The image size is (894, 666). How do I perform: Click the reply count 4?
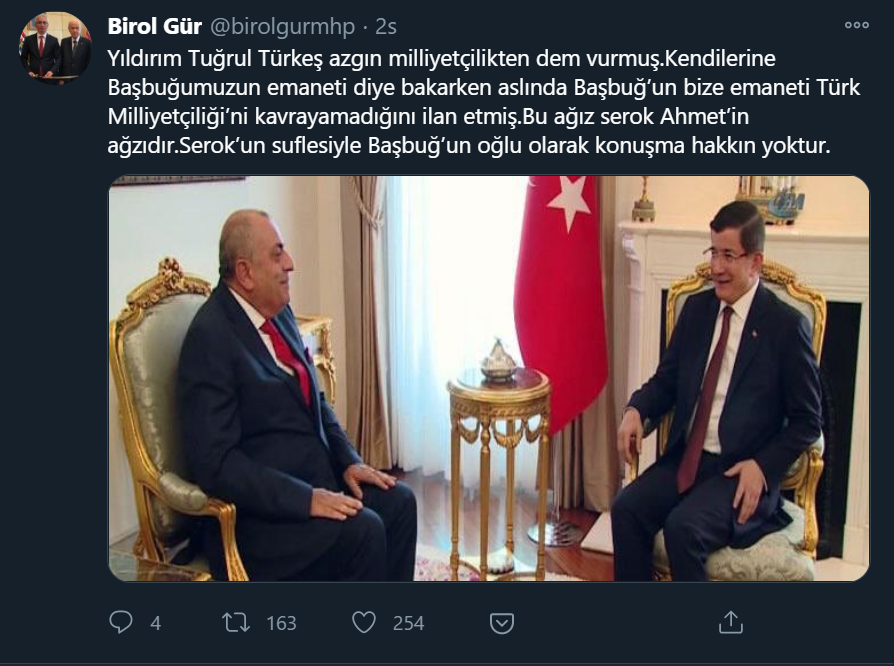[x=156, y=623]
